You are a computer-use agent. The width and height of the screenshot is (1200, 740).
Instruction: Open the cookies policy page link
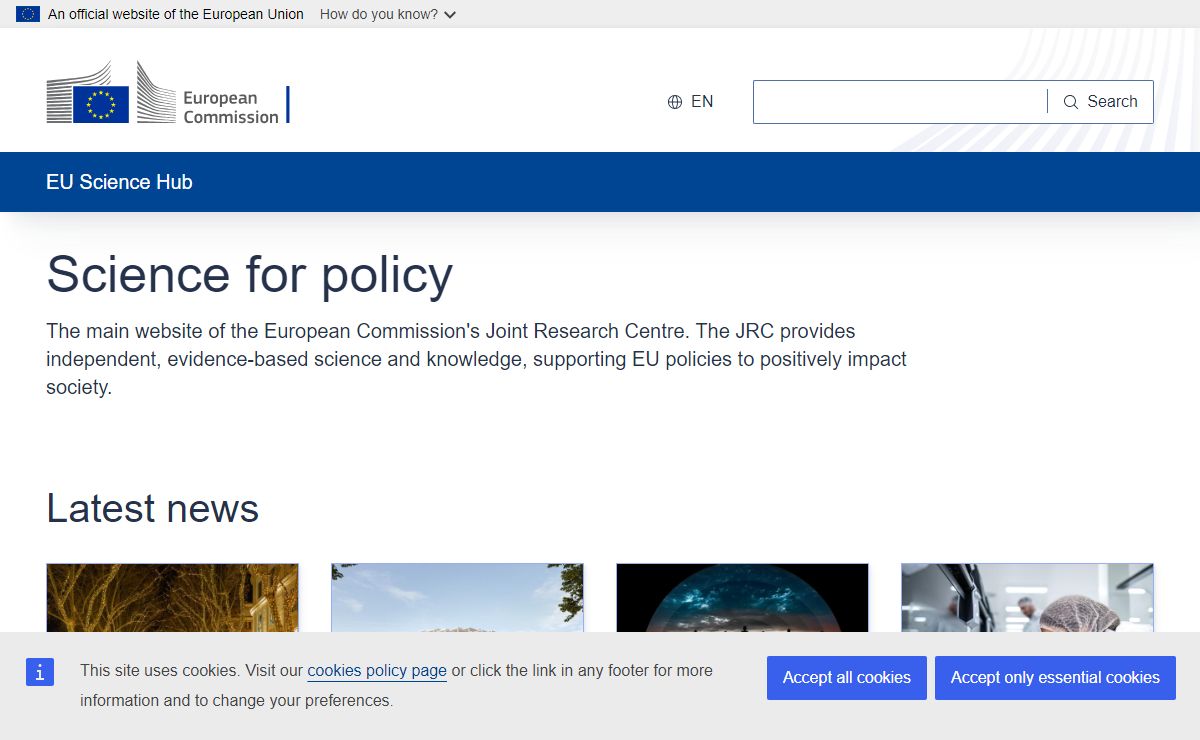coord(377,671)
